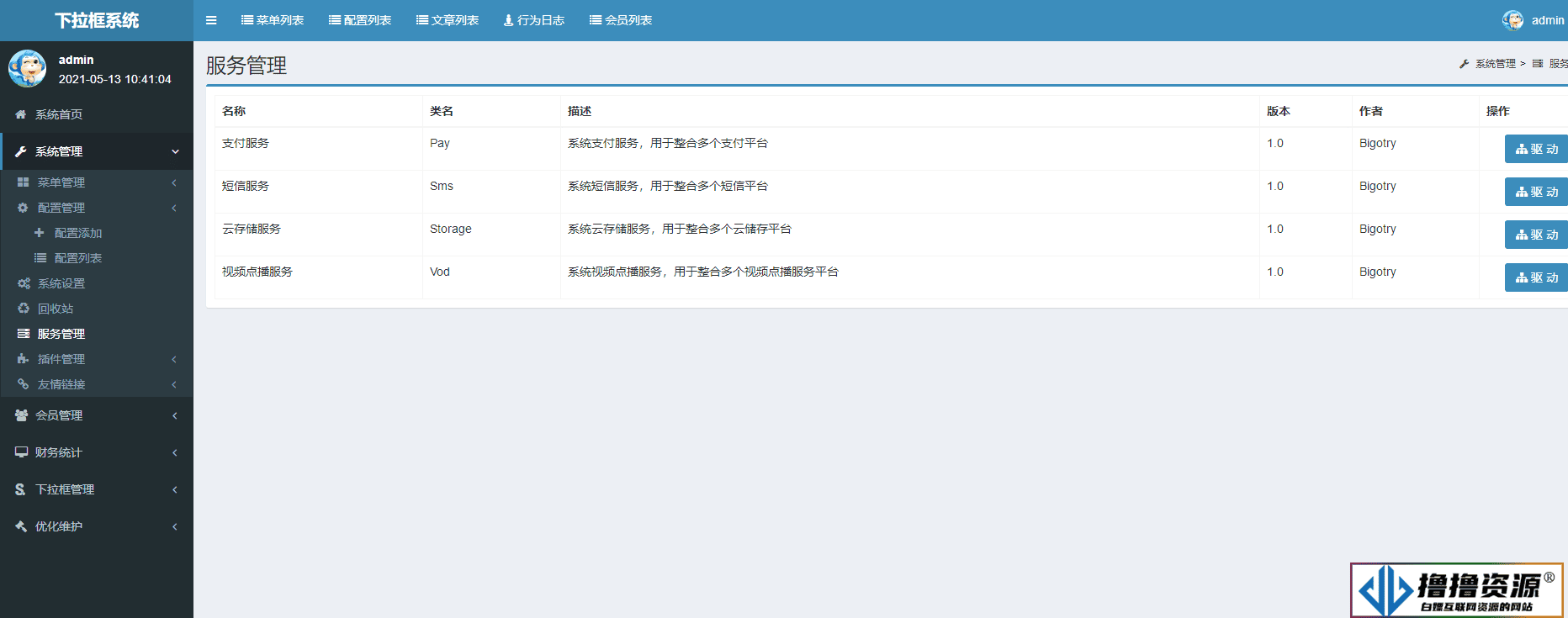Click the list icon beside sidebar 配置列表
The width and height of the screenshot is (1568, 618).
coord(40,258)
